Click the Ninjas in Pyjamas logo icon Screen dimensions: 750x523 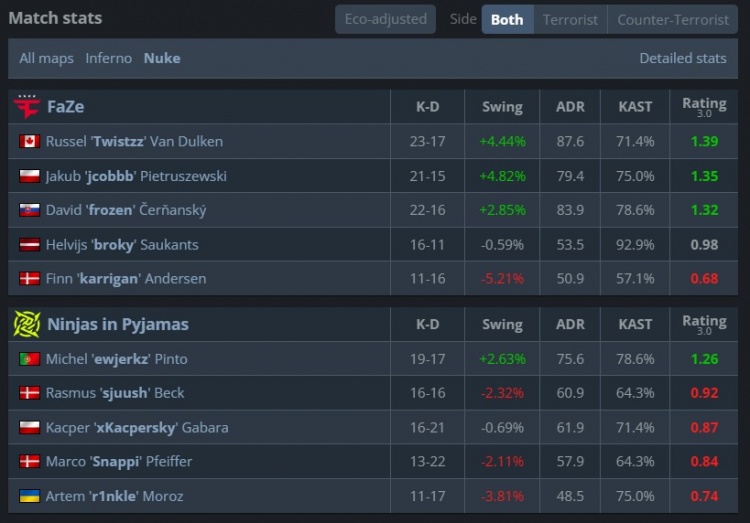(x=26, y=324)
